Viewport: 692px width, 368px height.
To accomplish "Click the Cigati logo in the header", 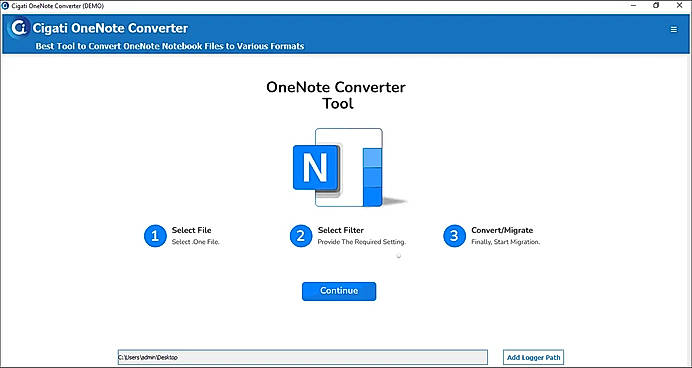I will pos(19,28).
